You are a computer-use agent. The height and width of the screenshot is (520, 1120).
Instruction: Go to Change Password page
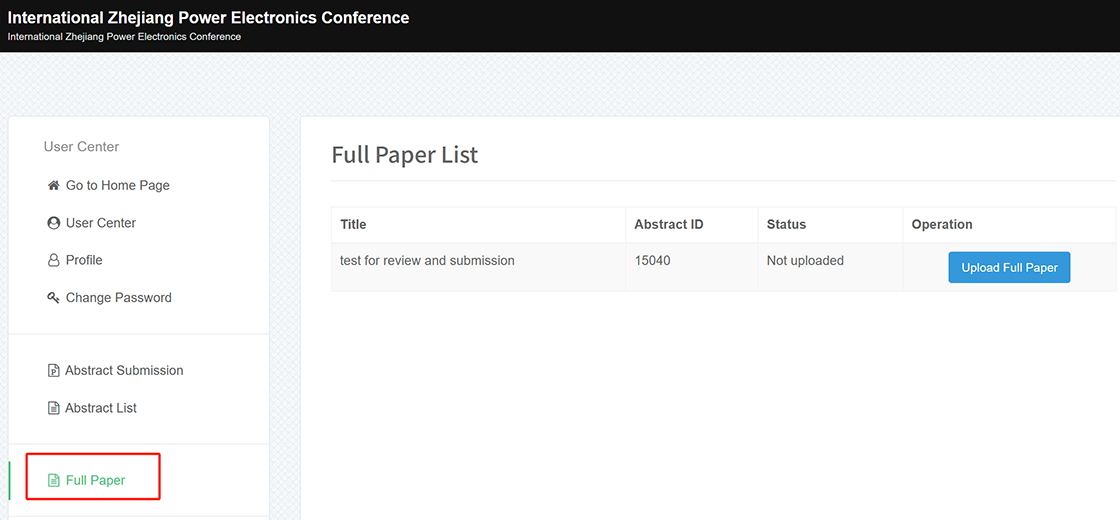(119, 298)
